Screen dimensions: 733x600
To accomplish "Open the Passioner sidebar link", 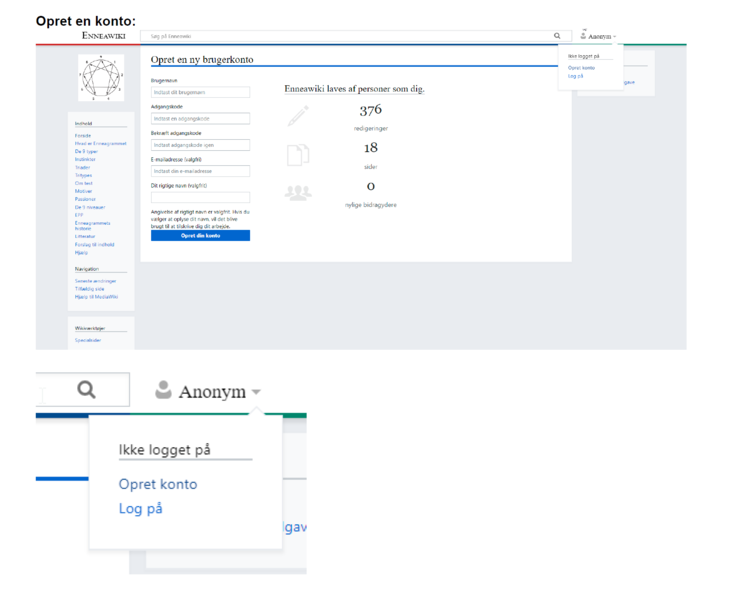I will [x=85, y=199].
